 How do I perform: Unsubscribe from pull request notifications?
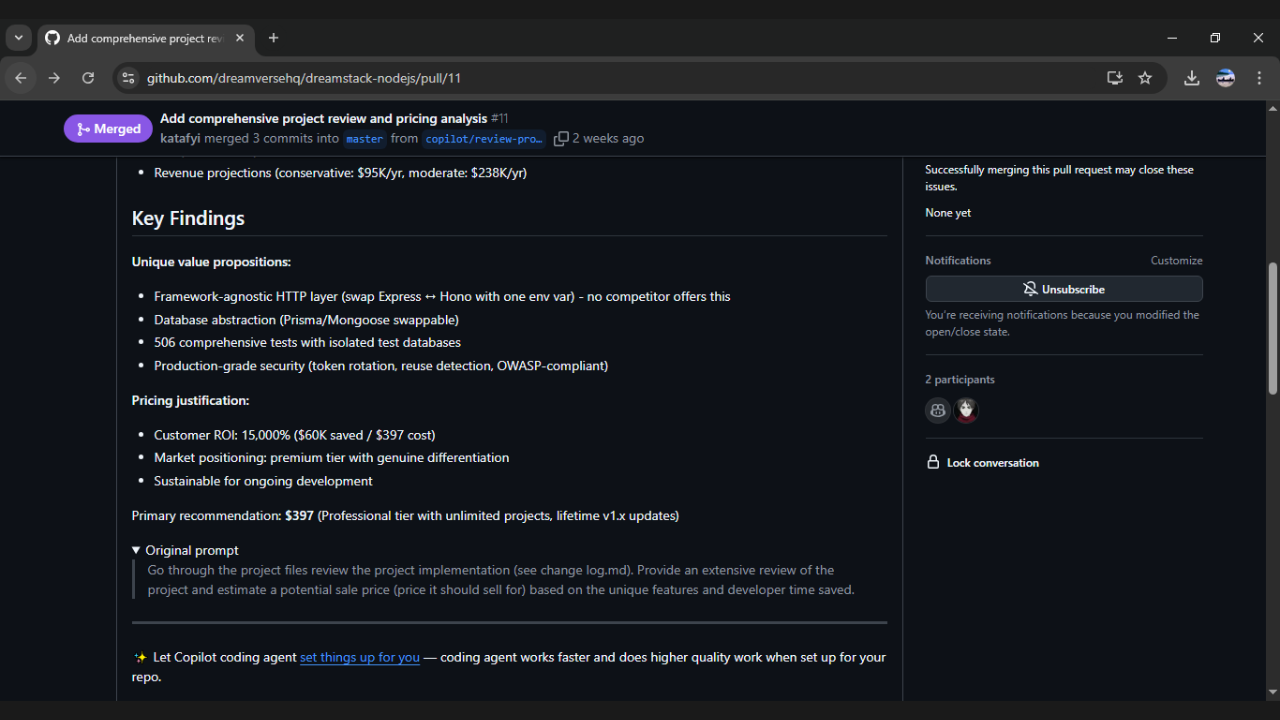click(x=1063, y=289)
